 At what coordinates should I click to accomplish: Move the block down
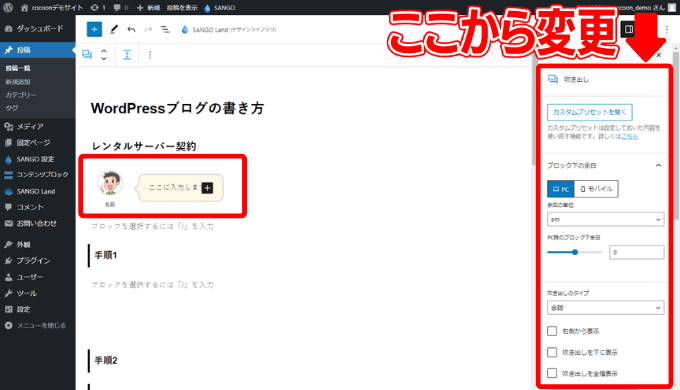(x=104, y=58)
